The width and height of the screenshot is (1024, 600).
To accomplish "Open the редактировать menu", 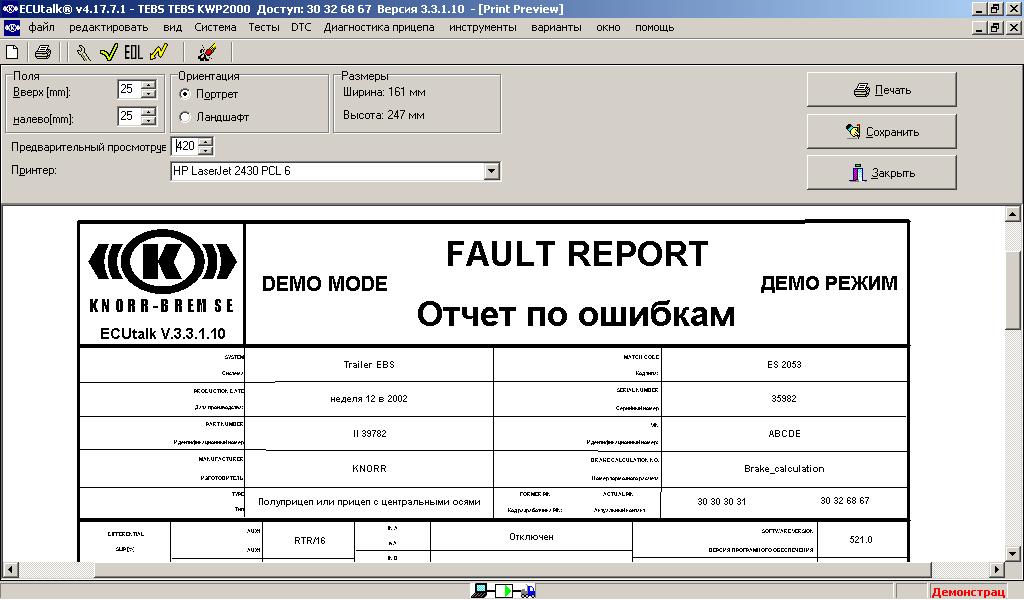I will coord(108,27).
